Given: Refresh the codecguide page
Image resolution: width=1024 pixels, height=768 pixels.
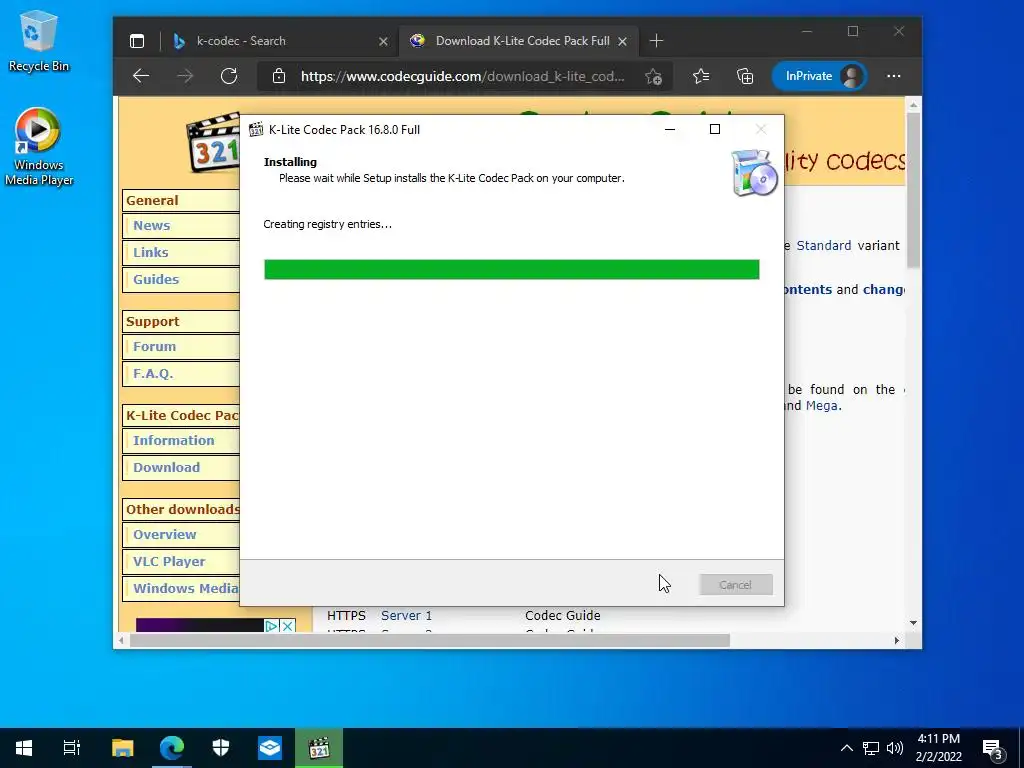Looking at the screenshot, I should 229,76.
